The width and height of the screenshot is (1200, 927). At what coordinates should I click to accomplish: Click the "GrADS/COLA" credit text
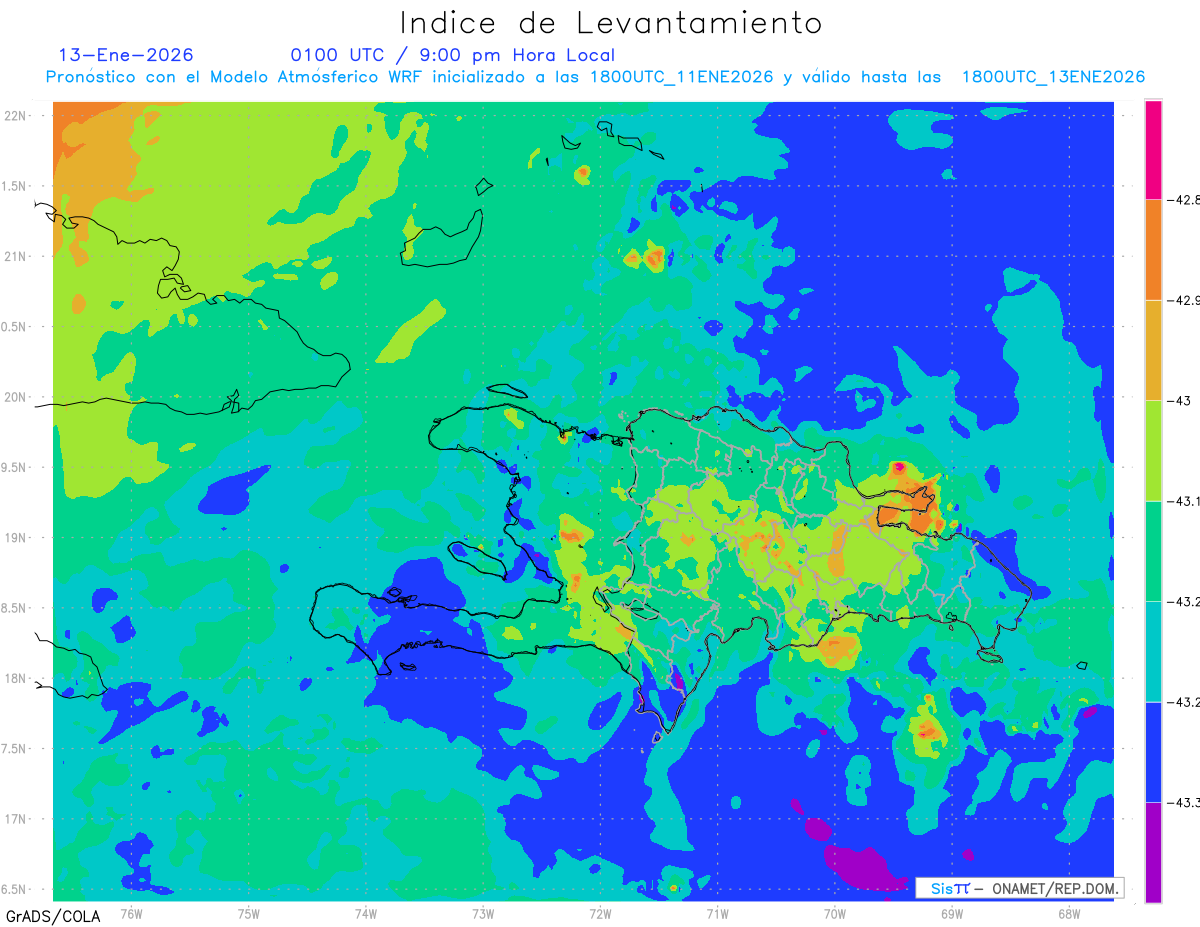[x=51, y=916]
